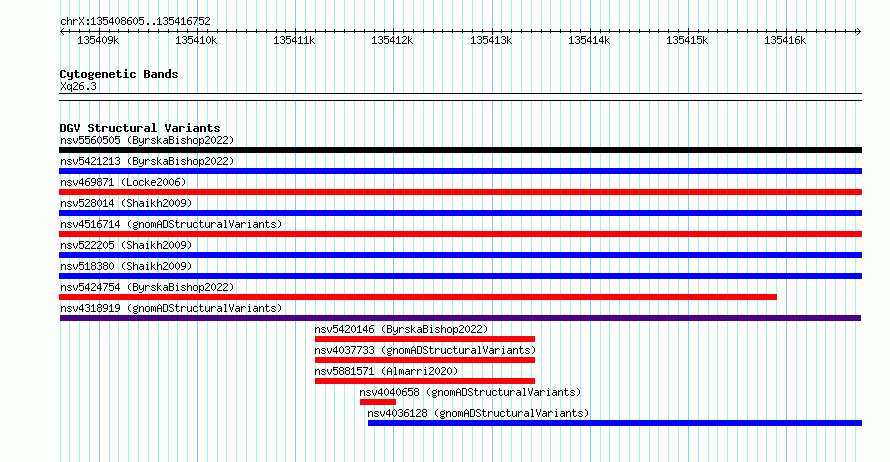Click the nsv5881571 (Almarri2020) label
The image size is (890, 462).
click(386, 371)
